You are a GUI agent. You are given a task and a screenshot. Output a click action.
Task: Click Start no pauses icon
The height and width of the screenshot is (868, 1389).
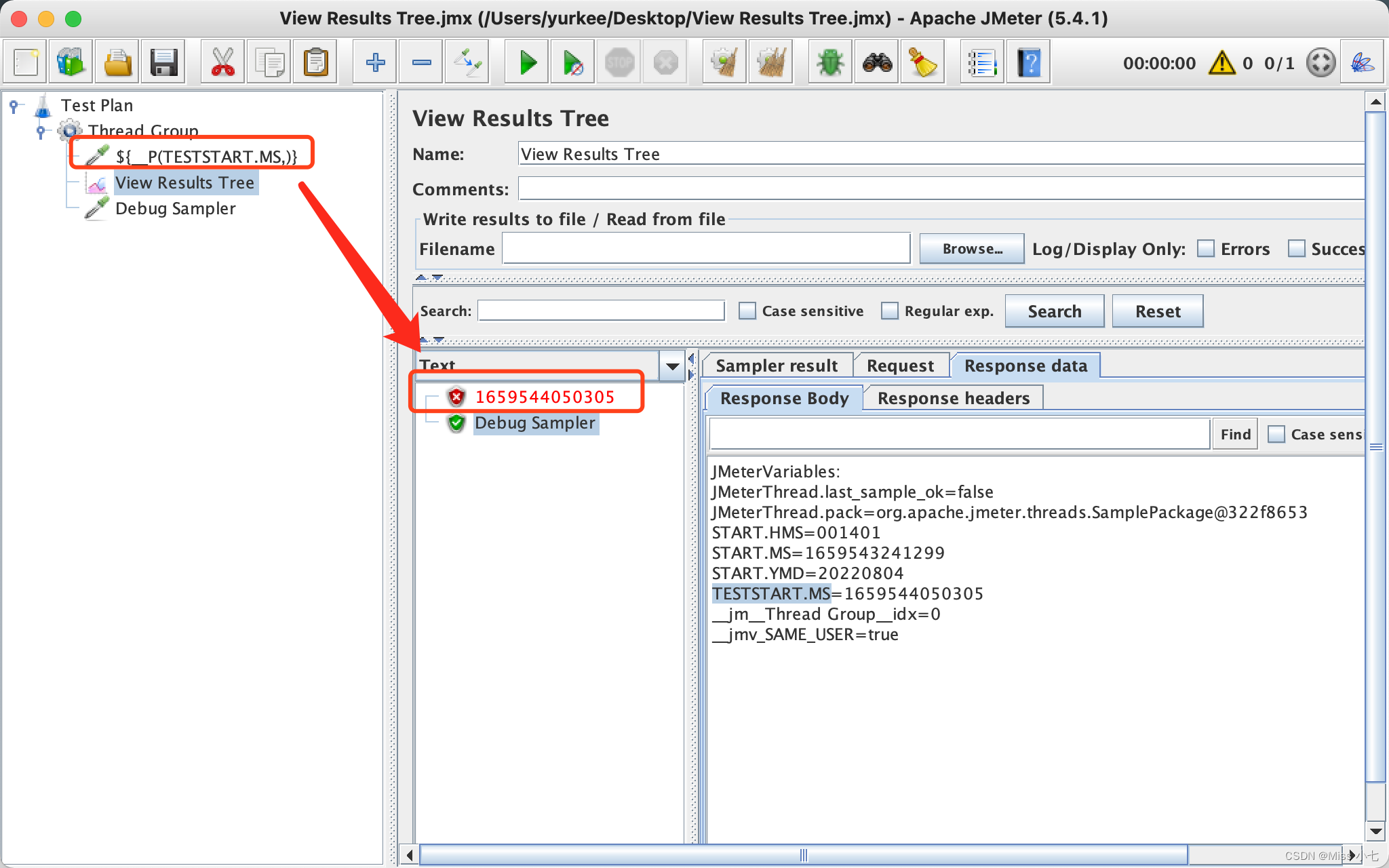[573, 63]
